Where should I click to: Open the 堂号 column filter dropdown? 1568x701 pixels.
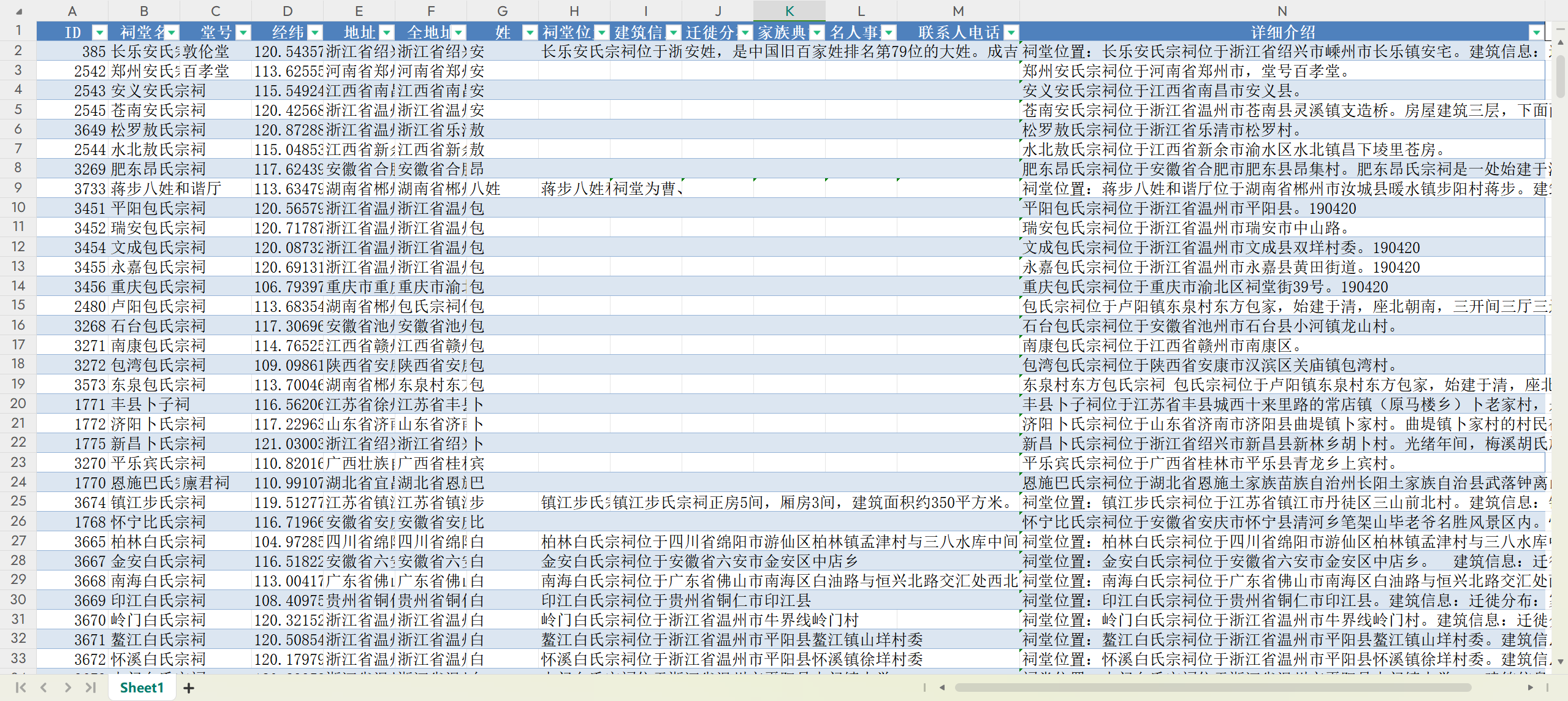point(243,32)
